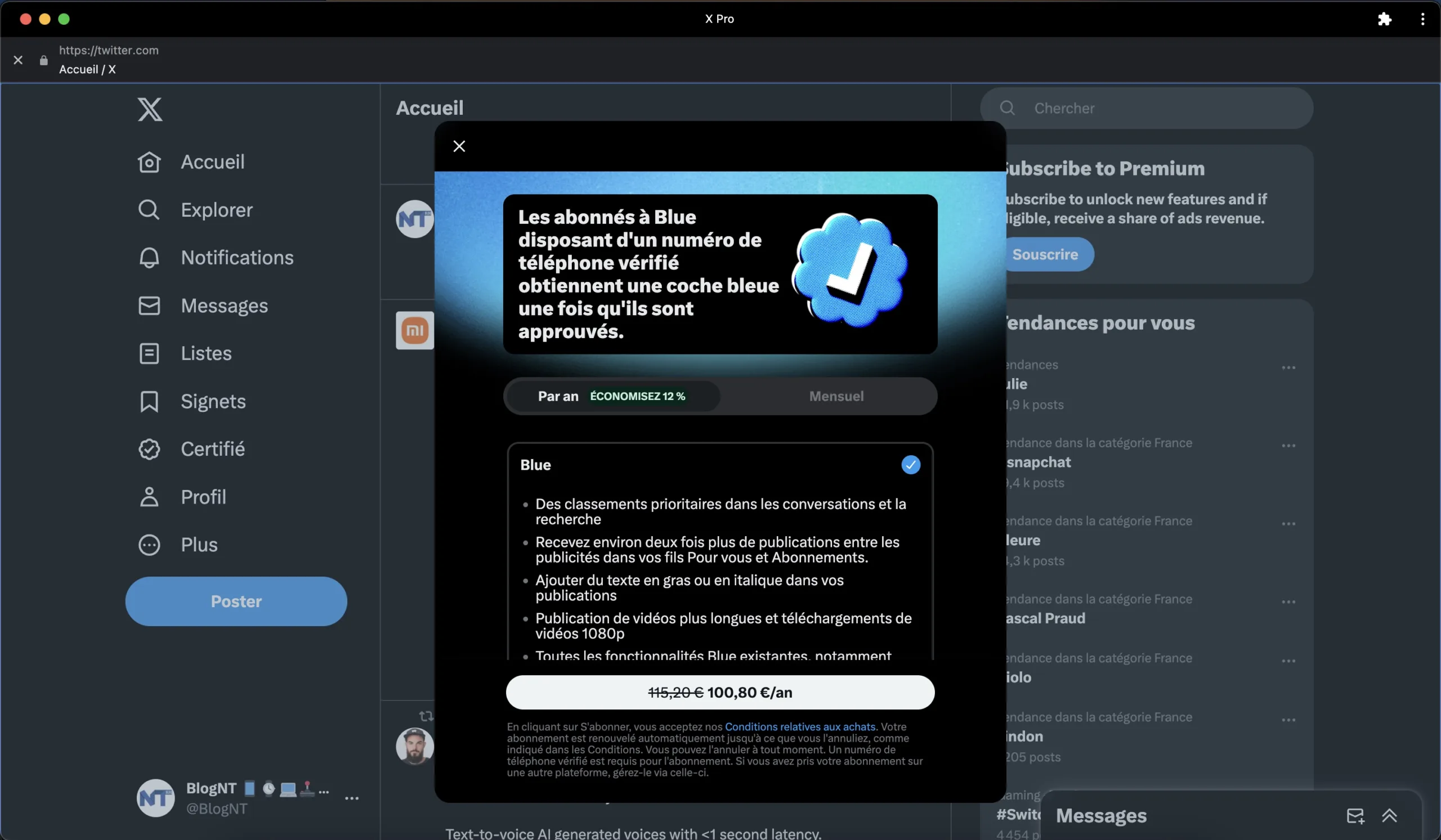1441x840 pixels.
Task: Open more options for snapchat trend
Action: point(1288,446)
